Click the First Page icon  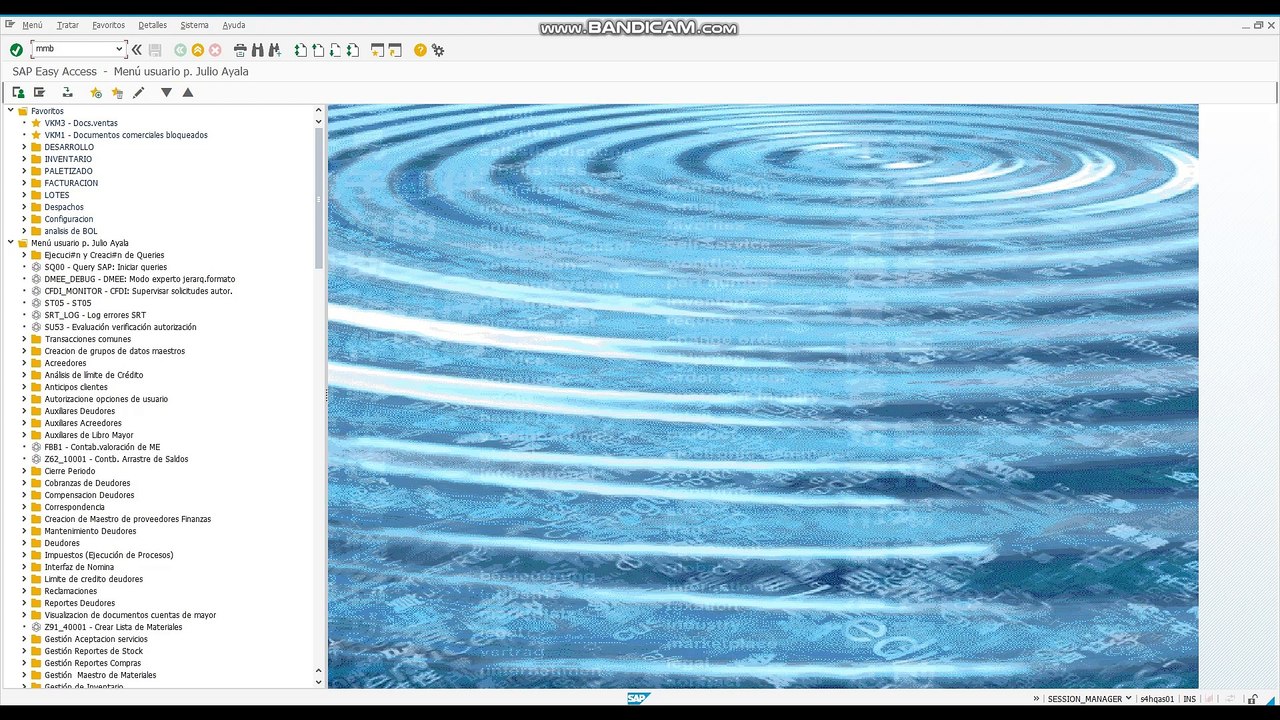coord(300,50)
